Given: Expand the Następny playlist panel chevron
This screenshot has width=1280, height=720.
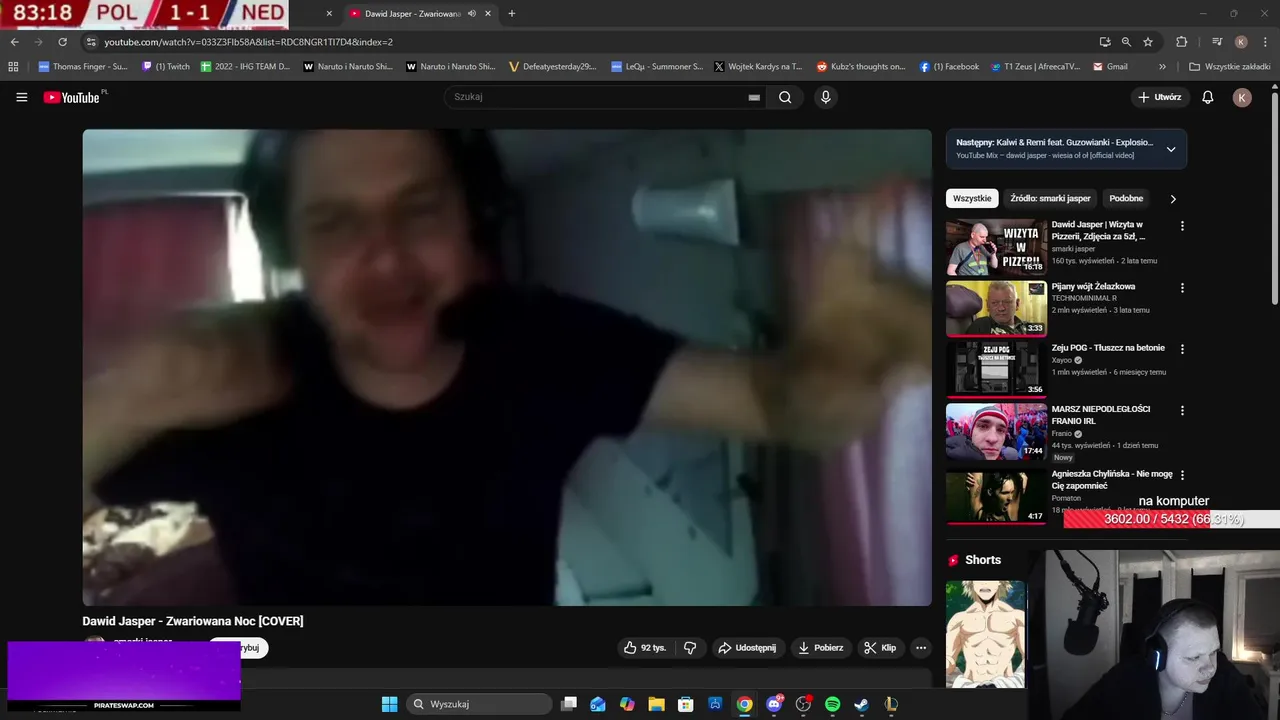Looking at the screenshot, I should point(1171,149).
